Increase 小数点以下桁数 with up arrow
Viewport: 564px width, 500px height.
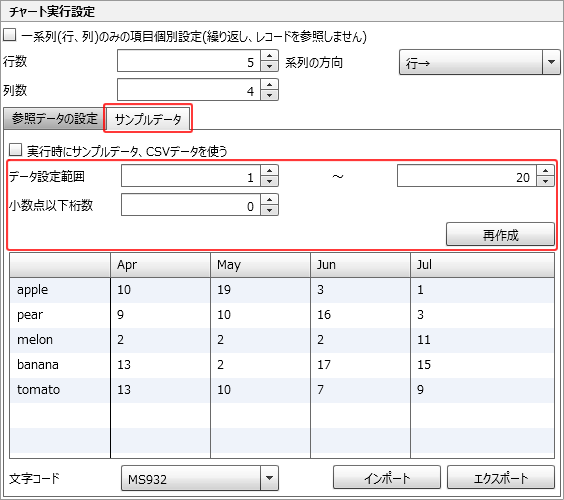click(x=269, y=200)
